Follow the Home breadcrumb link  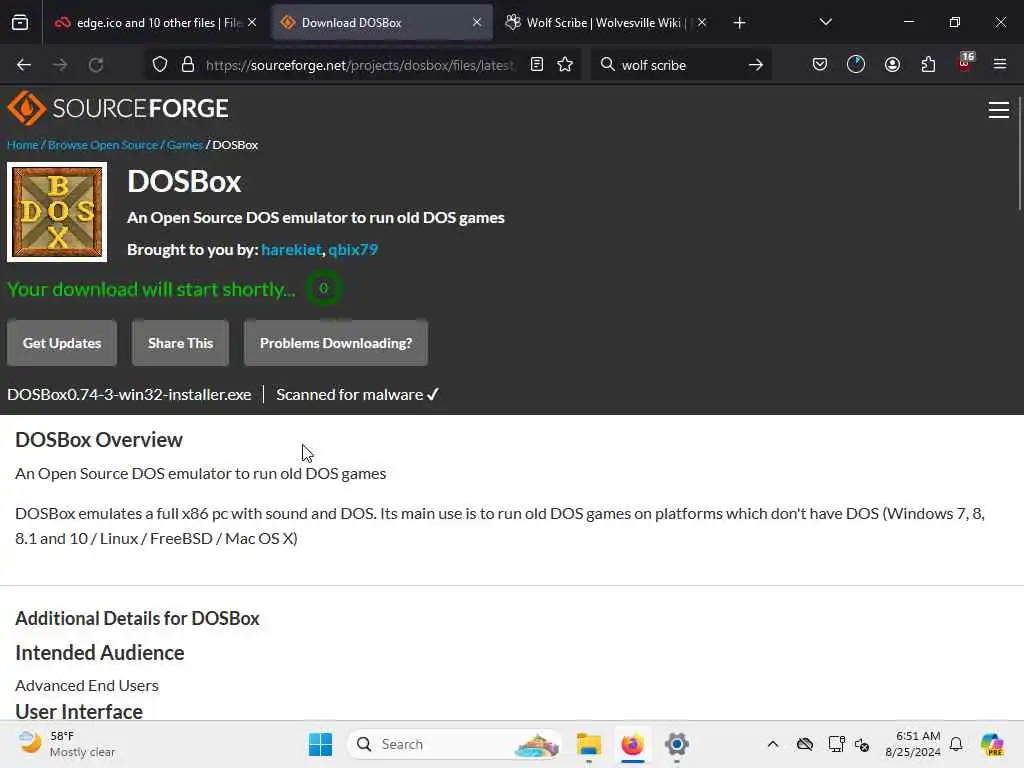tap(23, 145)
